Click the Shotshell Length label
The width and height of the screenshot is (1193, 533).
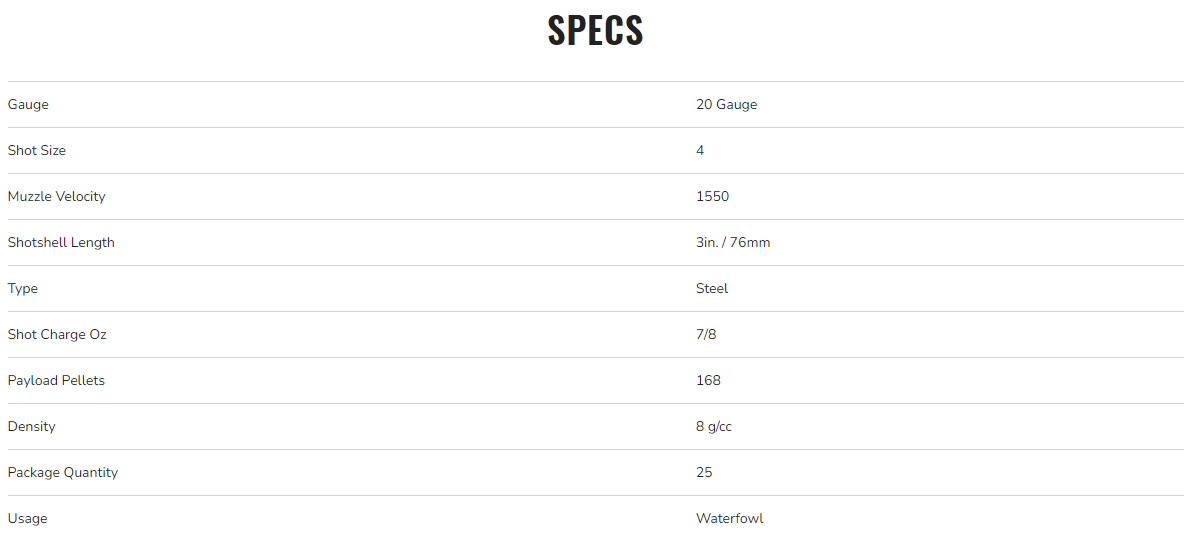61,243
